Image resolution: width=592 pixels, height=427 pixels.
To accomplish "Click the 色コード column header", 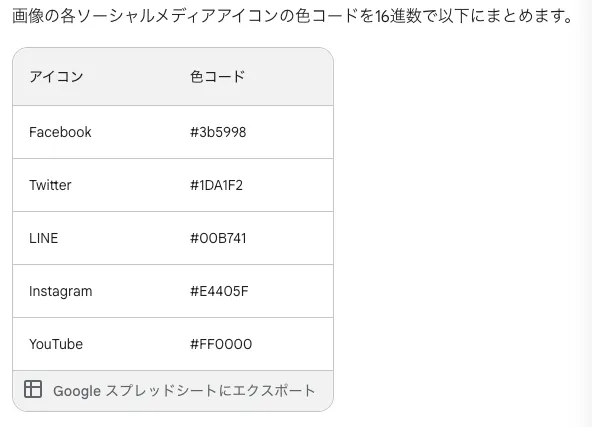I will (x=217, y=77).
